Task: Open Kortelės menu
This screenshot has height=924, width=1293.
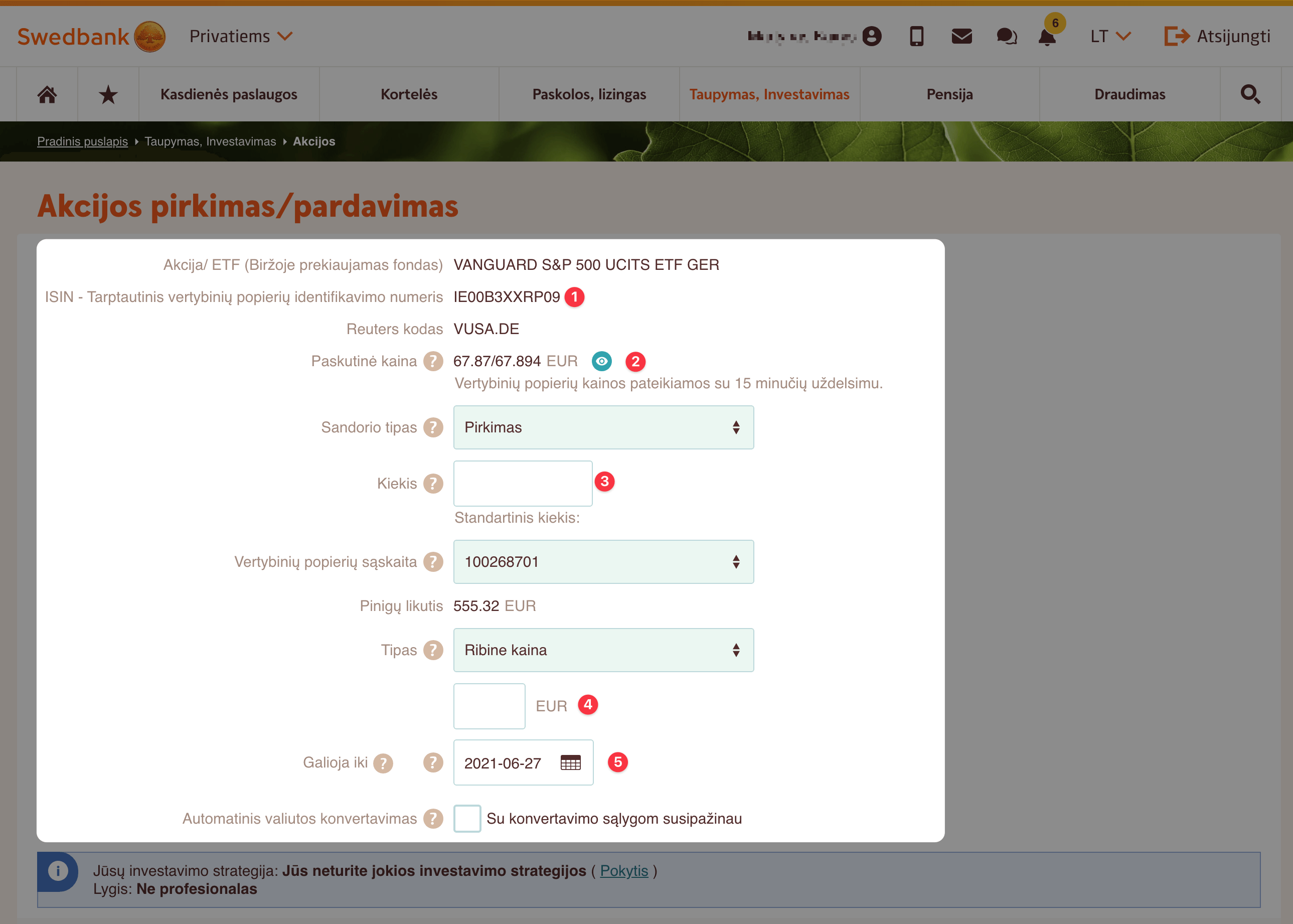Action: (409, 94)
